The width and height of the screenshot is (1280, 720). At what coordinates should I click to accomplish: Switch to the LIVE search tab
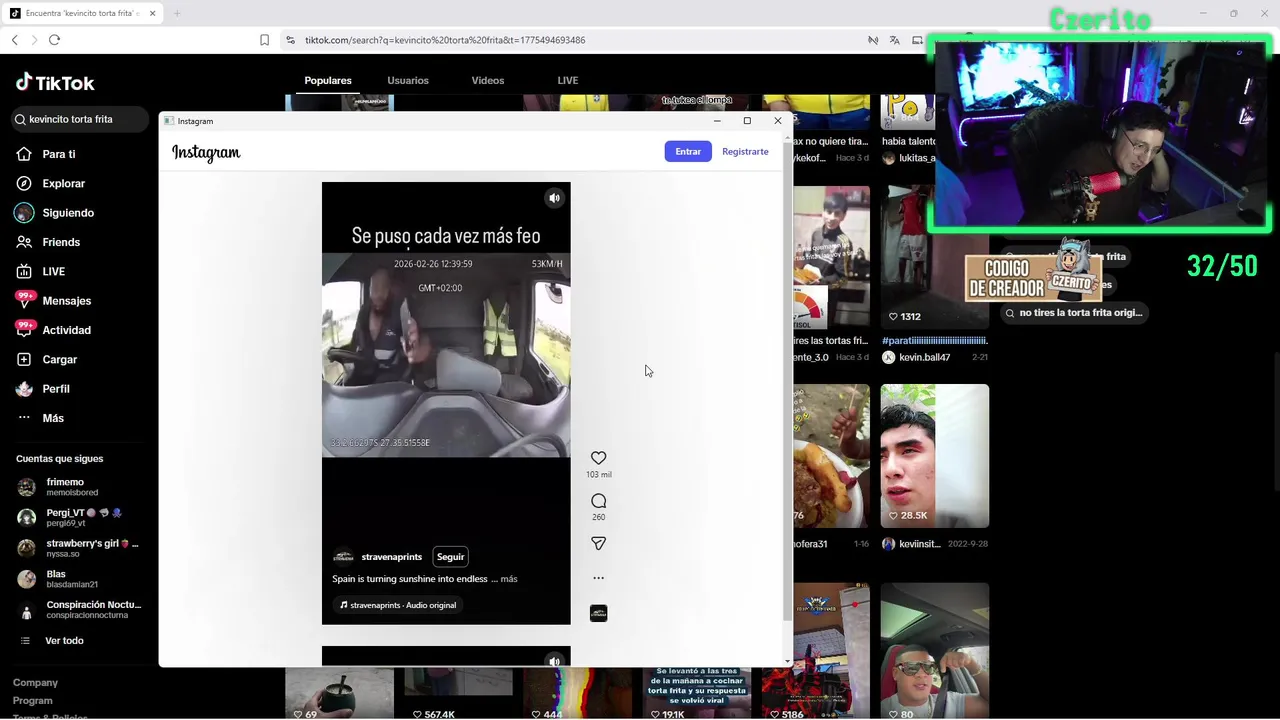pyautogui.click(x=568, y=81)
